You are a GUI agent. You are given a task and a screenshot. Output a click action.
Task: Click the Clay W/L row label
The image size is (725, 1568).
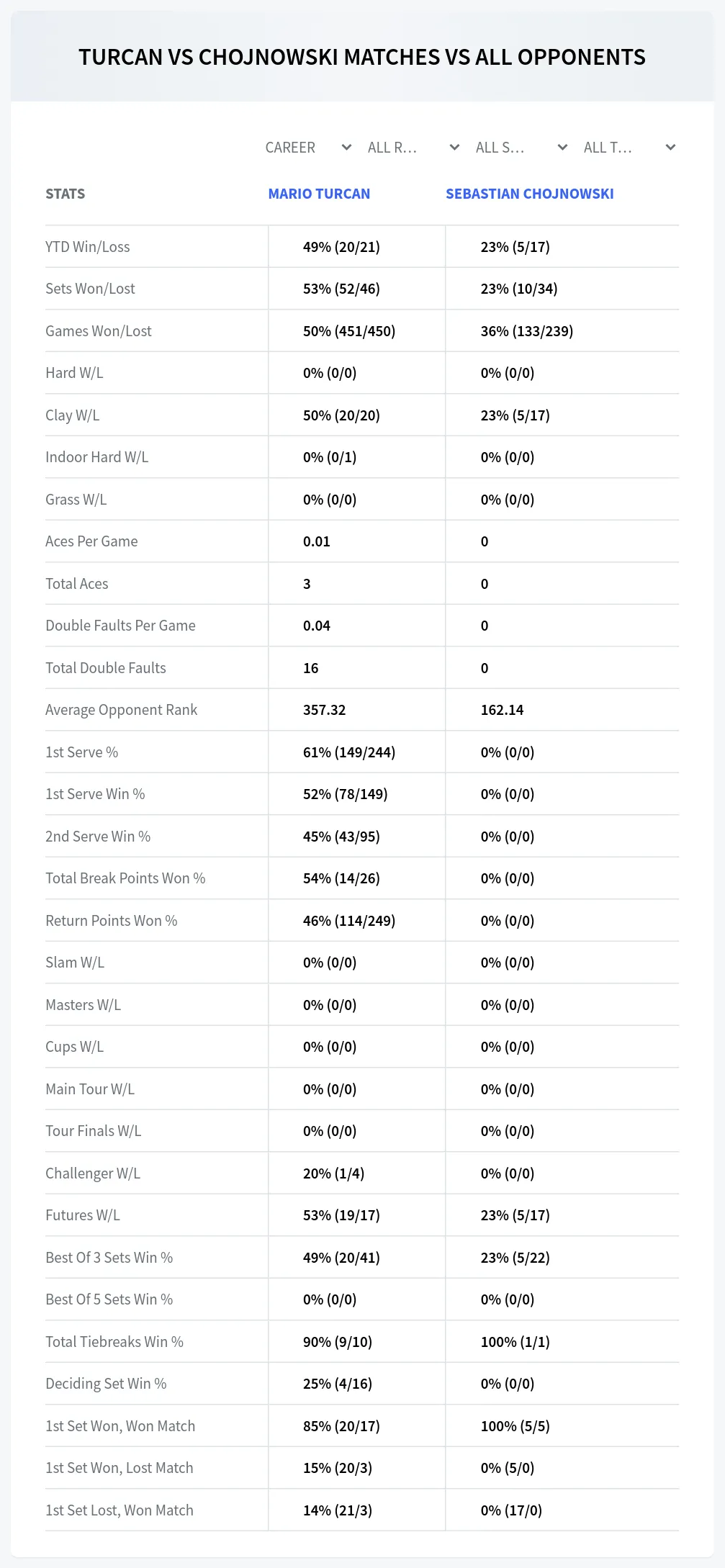coord(73,415)
